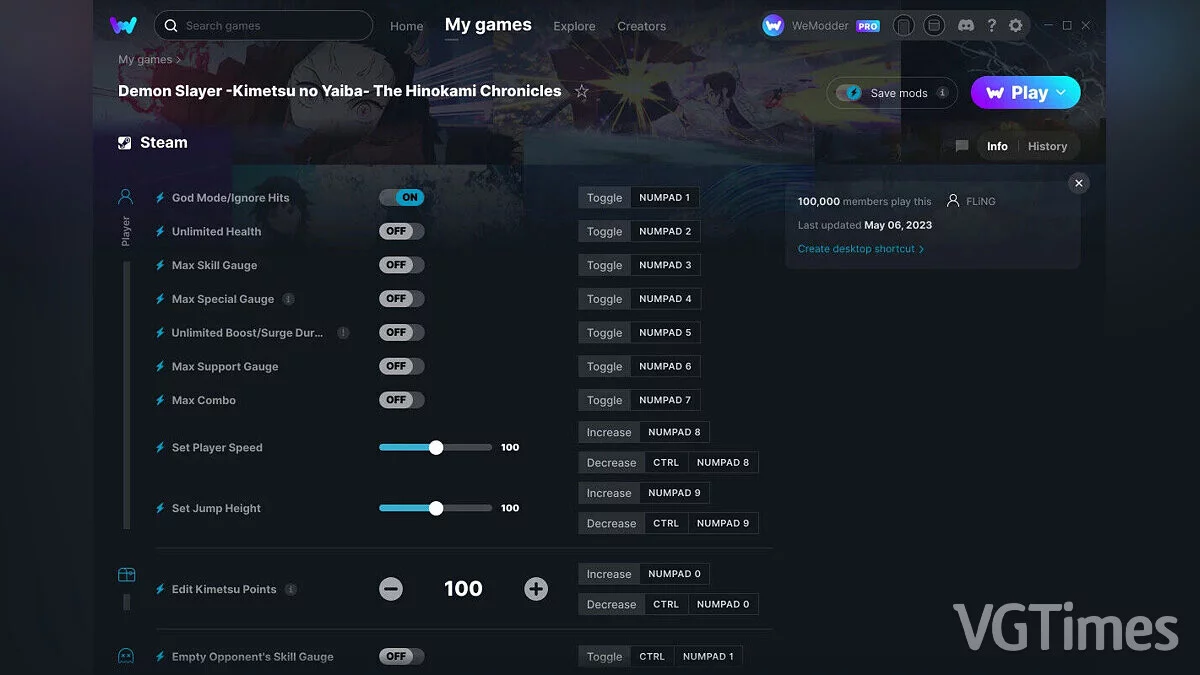The width and height of the screenshot is (1200, 675).
Task: Click the Kimetsu Points value 100
Action: [463, 589]
